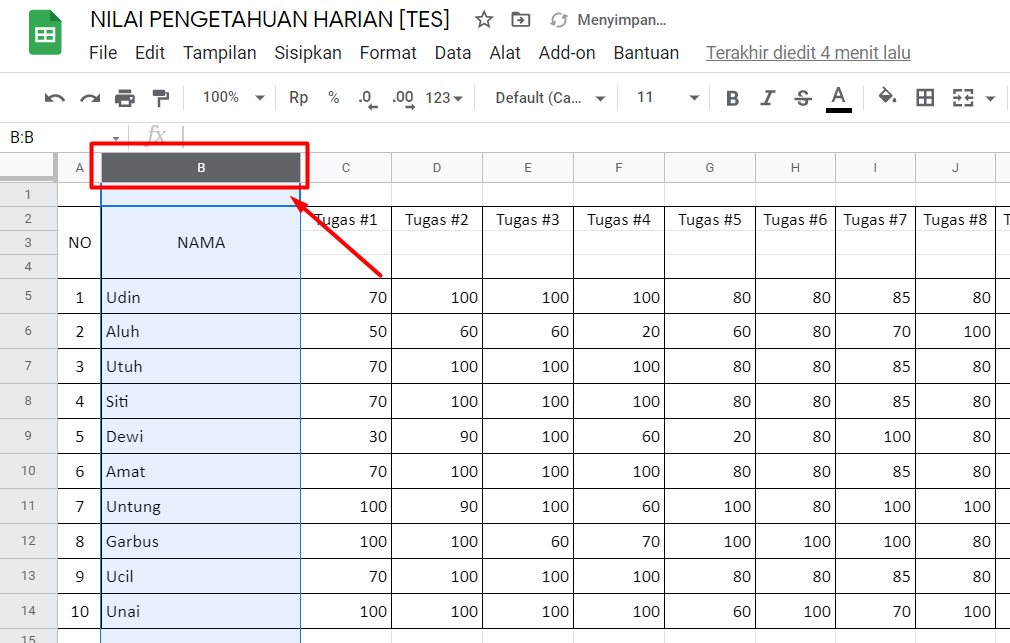The width and height of the screenshot is (1010, 643).
Task: Open the Default font family dropdown
Action: (549, 98)
